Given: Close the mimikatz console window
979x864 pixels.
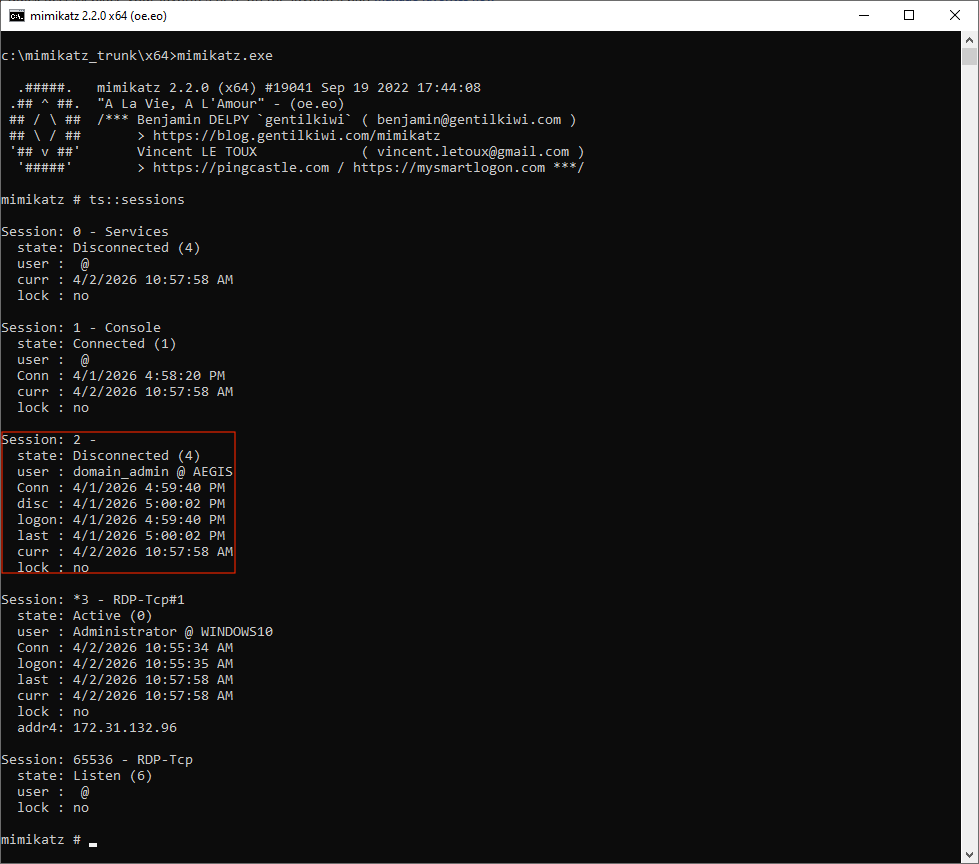Looking at the screenshot, I should 955,16.
